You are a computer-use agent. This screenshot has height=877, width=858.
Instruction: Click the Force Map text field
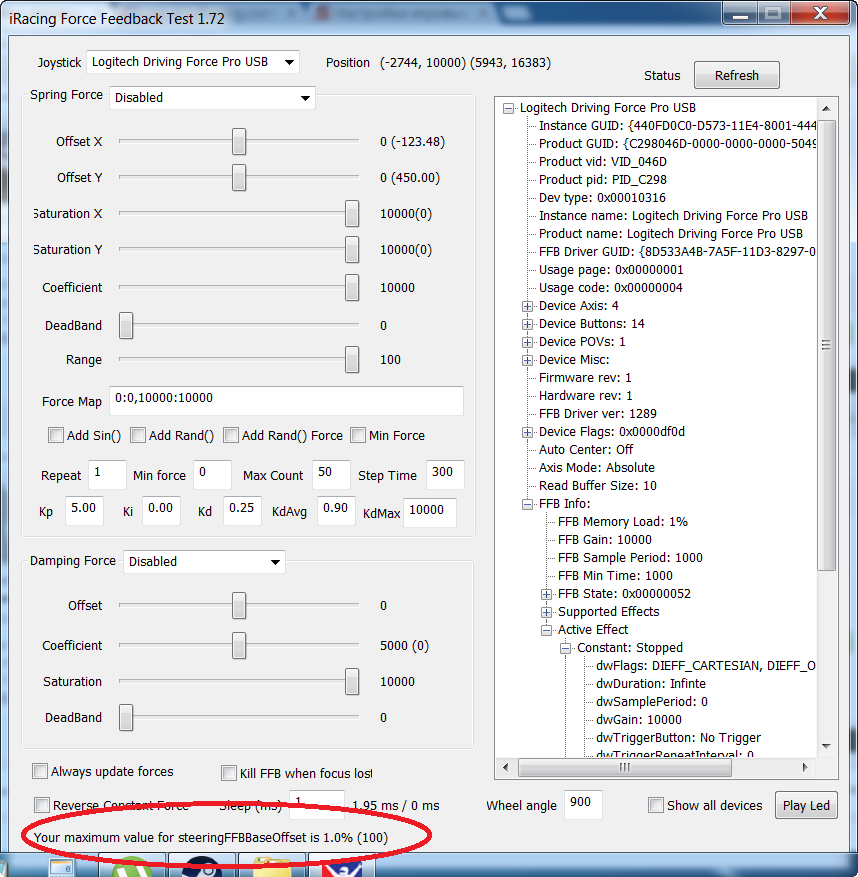286,400
